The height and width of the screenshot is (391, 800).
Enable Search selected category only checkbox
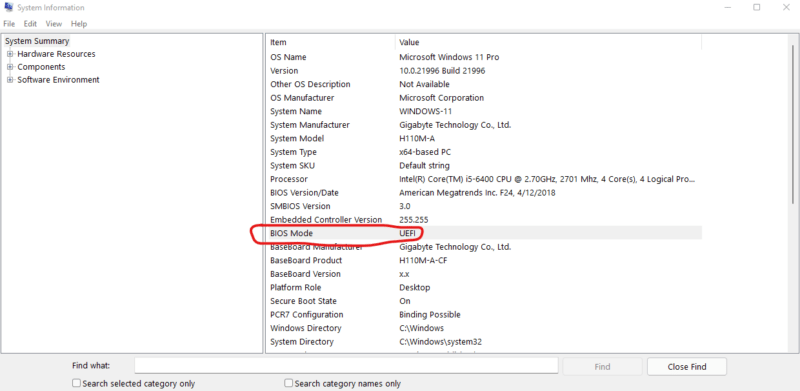[77, 383]
